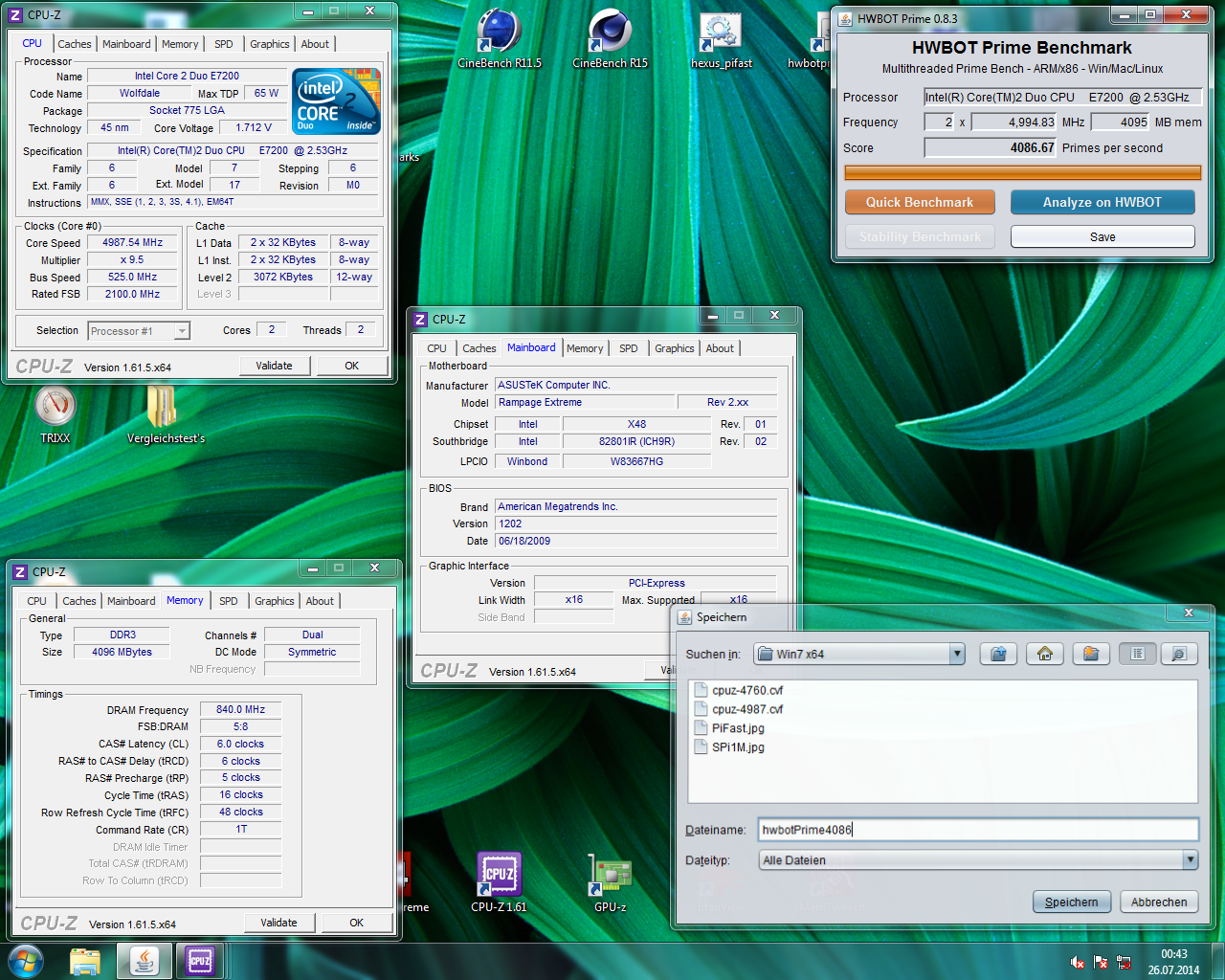Click Validate in the top-left CPU-Z window
The width and height of the screenshot is (1225, 980).
274,366
